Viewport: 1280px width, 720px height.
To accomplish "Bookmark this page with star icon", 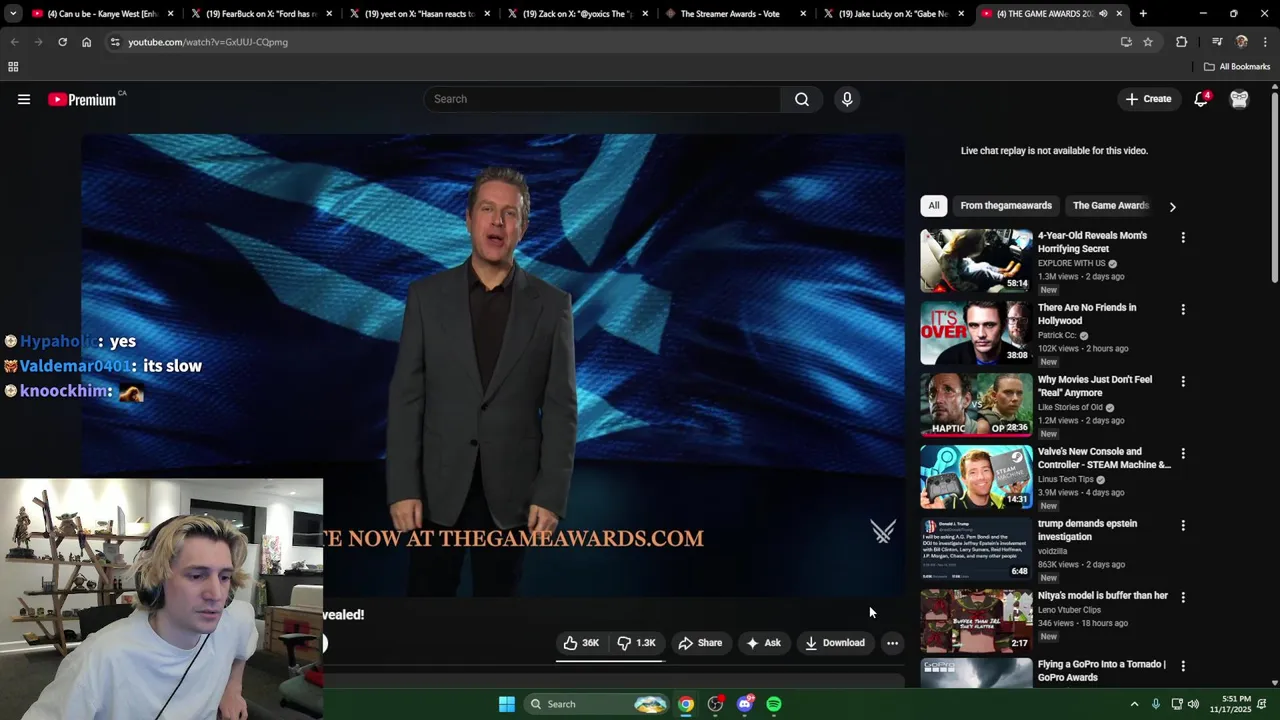I will [x=1148, y=42].
